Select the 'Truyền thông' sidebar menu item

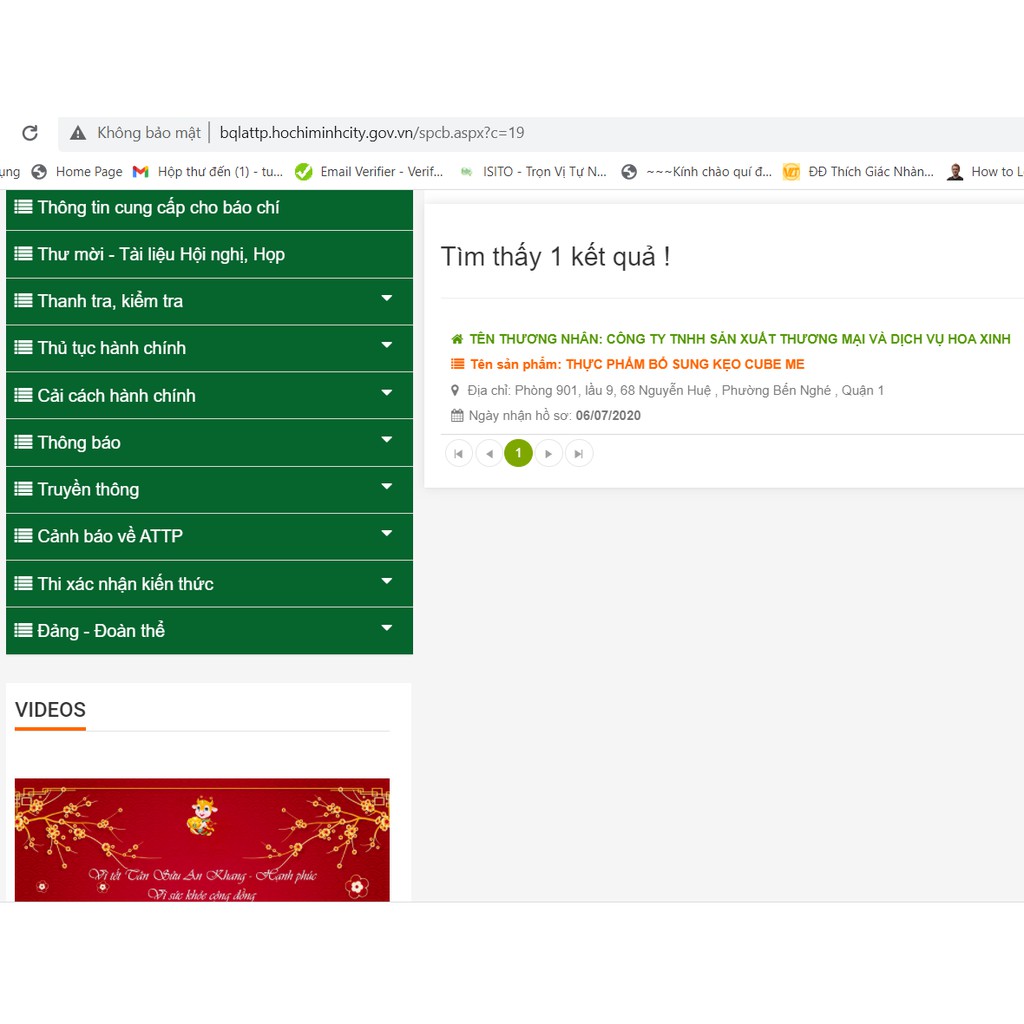88,490
